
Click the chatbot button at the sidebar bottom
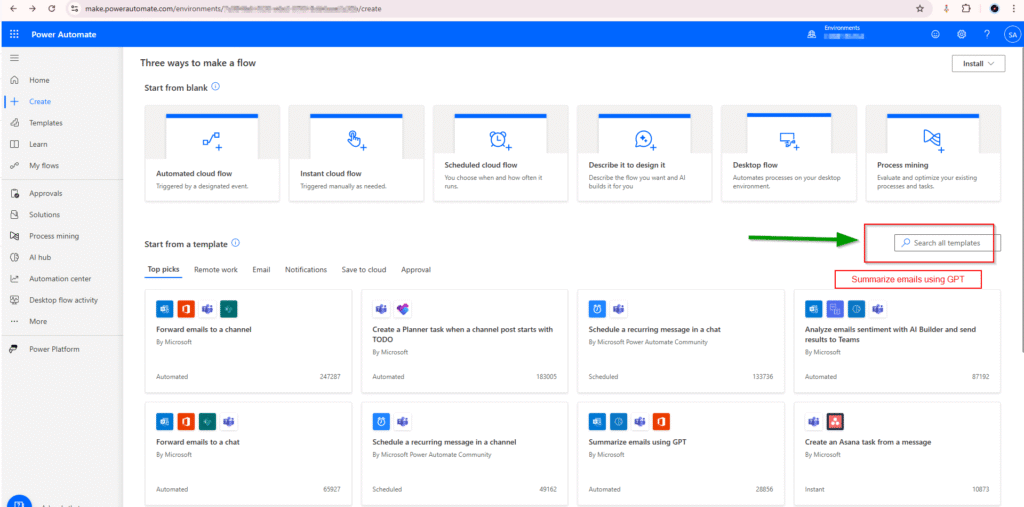coord(20,500)
